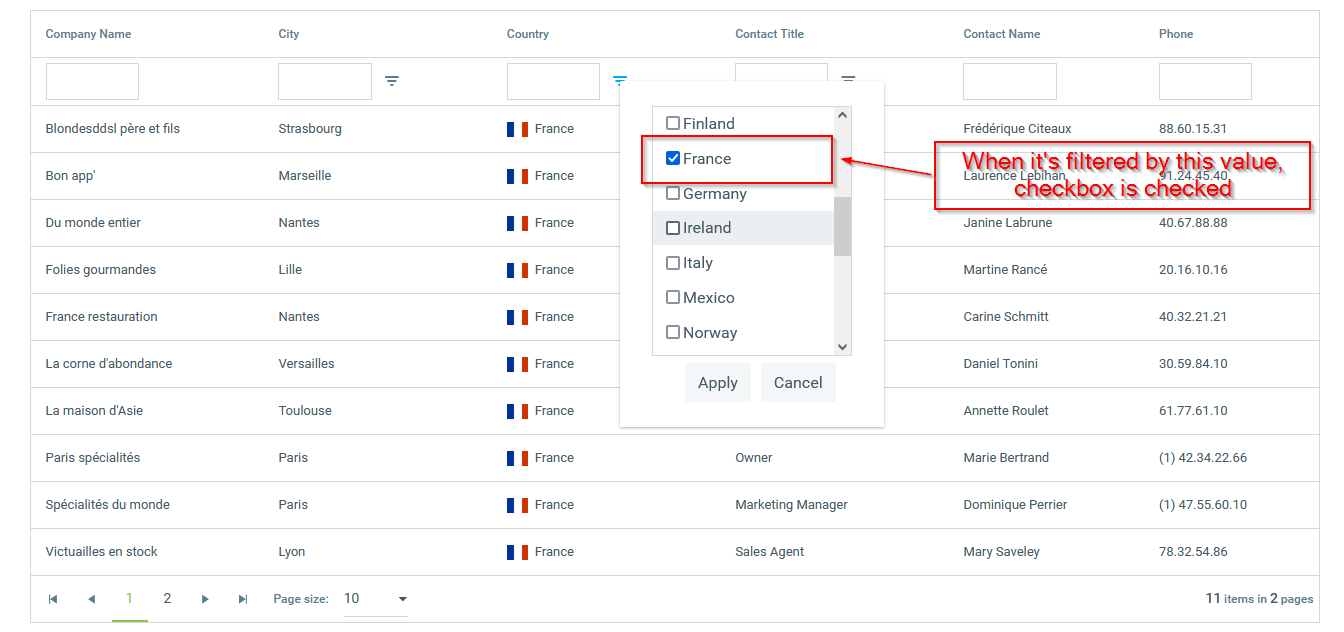Click the country list scrollbar thumb
Image resolution: width=1344 pixels, height=632 pixels.
pos(843,226)
